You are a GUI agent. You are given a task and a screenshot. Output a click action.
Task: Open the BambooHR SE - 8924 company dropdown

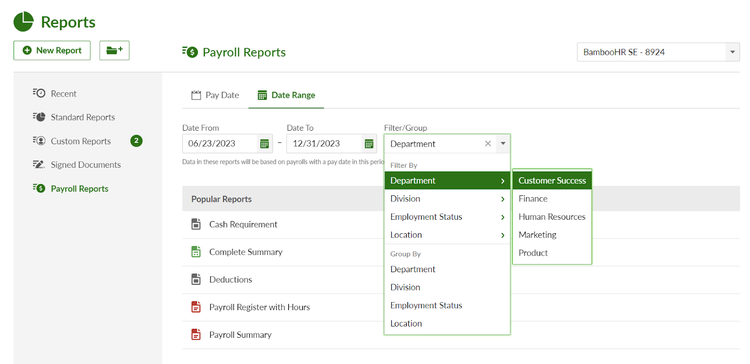658,52
